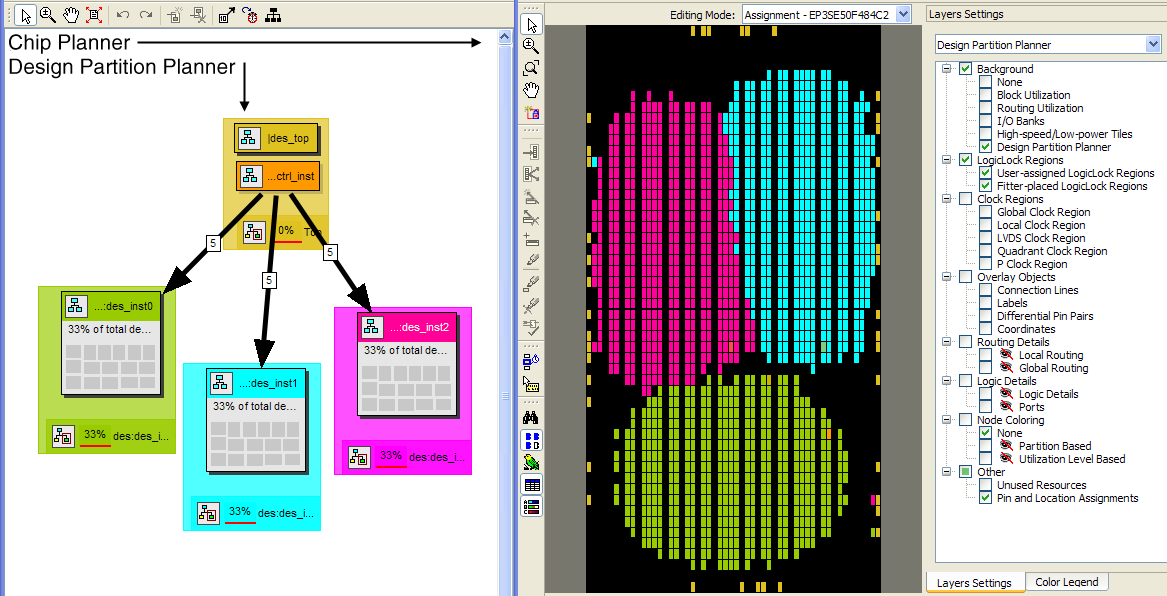Click the table grid icon in Chip Planner toolbar
Image resolution: width=1167 pixels, height=596 pixels.
click(x=531, y=485)
